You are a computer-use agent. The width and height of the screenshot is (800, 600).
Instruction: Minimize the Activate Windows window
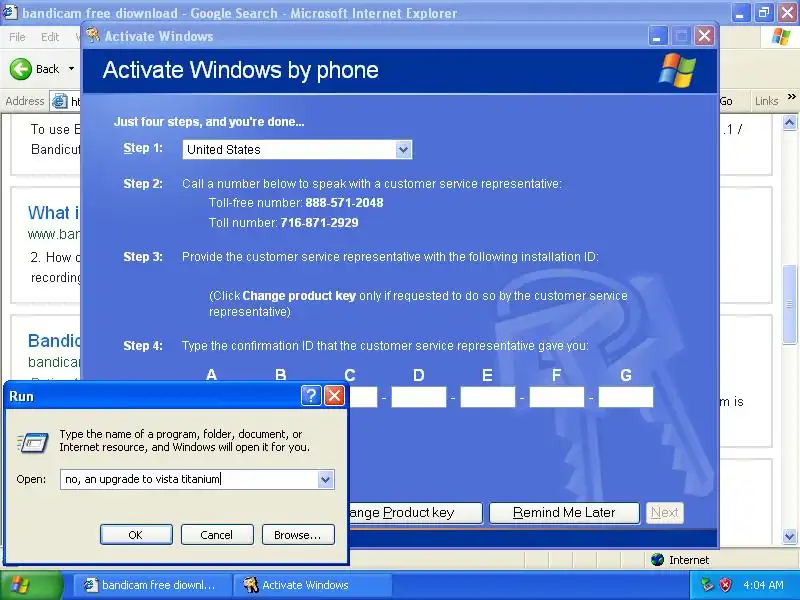658,36
